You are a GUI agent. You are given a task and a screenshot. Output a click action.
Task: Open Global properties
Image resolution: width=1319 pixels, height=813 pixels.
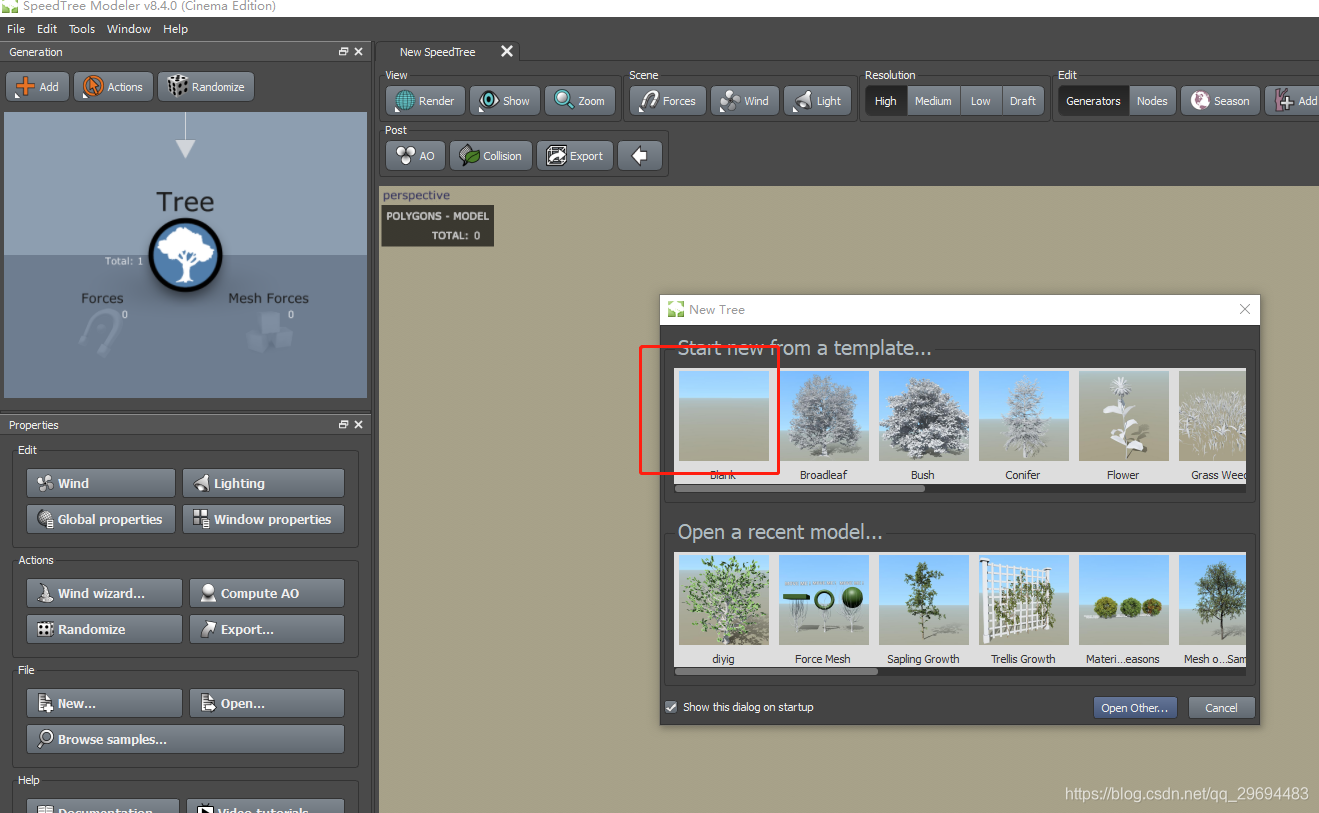[101, 519]
